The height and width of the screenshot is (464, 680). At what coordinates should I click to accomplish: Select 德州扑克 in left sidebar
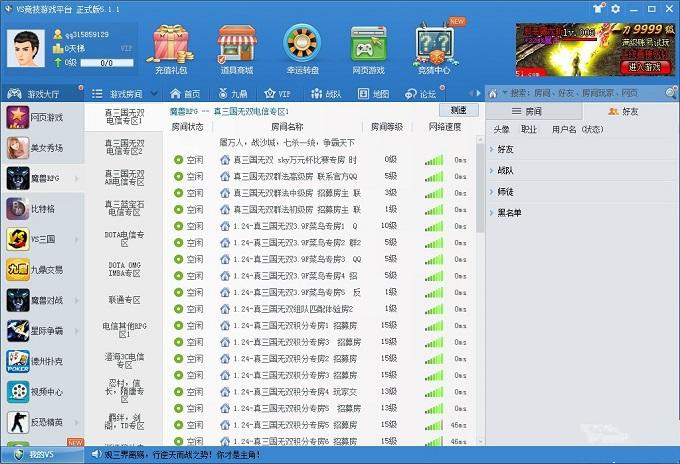(42, 361)
